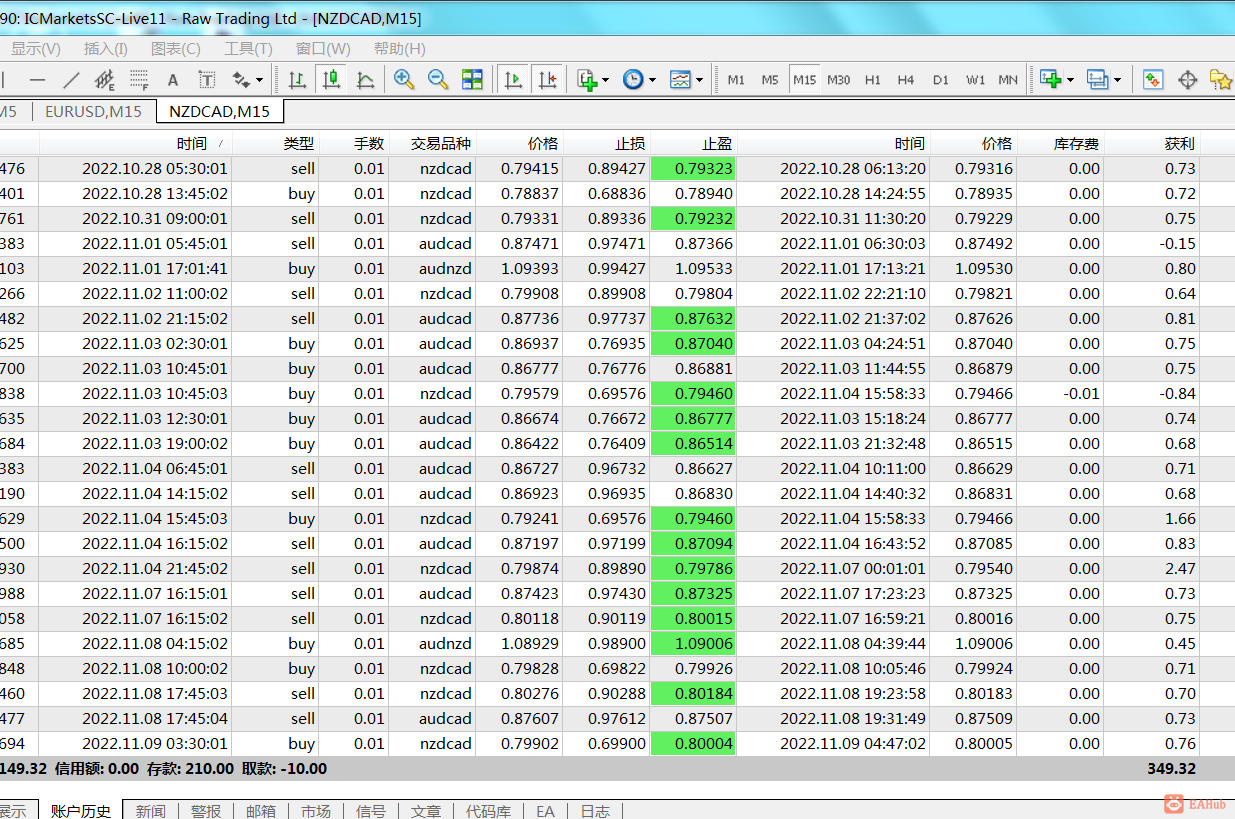Viewport: 1235px width, 819px height.
Task: Open the indicators list dropdown
Action: coord(592,80)
